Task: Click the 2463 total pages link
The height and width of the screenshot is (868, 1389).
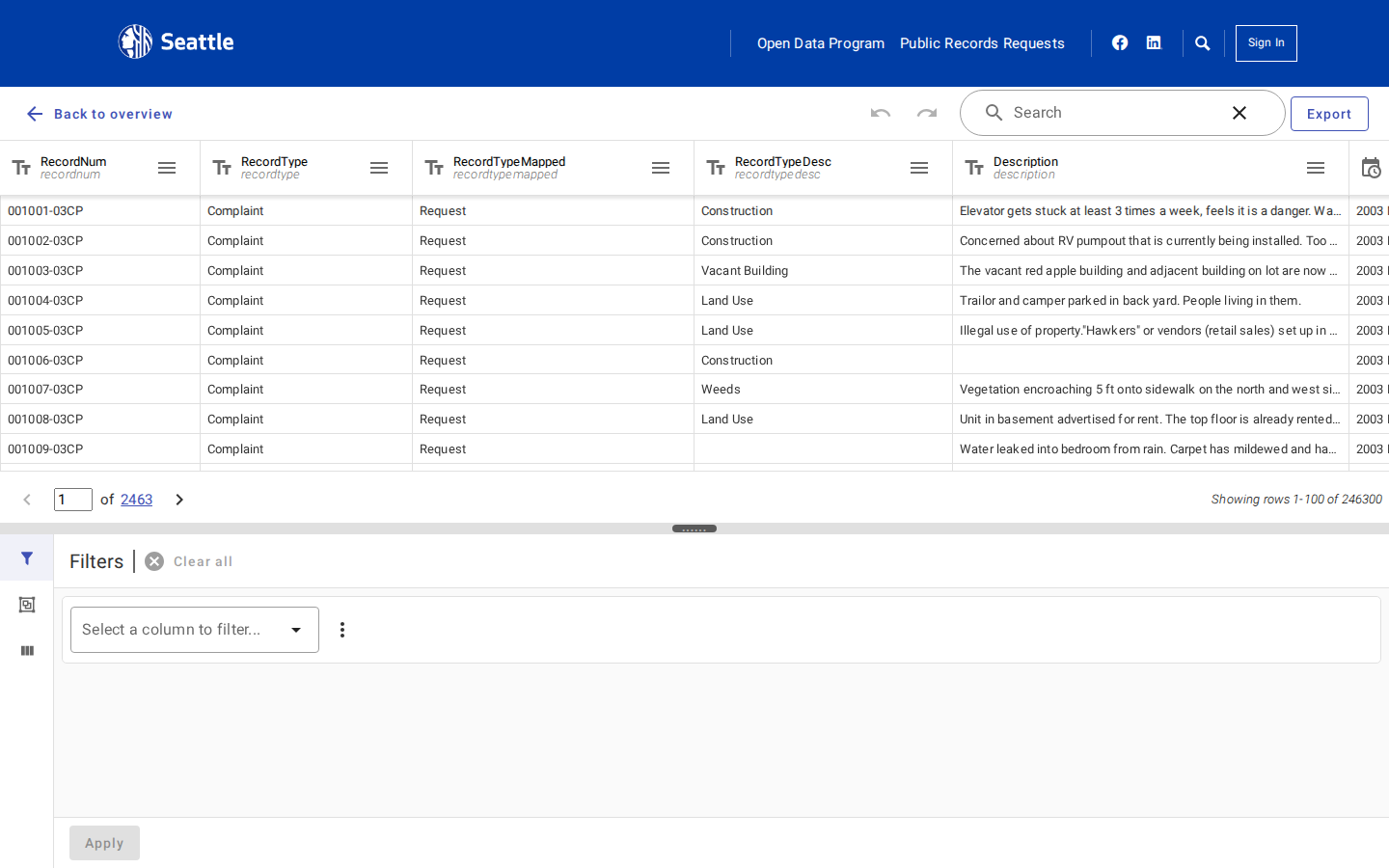Action: (136, 500)
